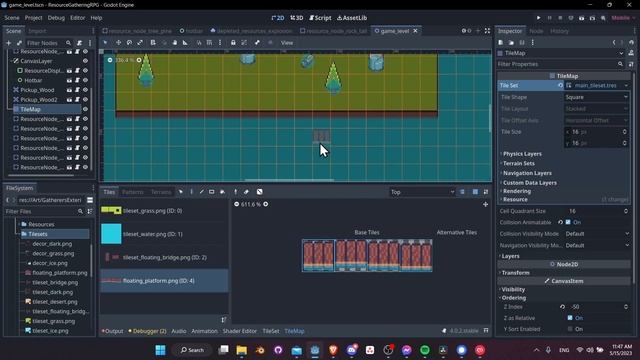This screenshot has width=640, height=360.
Task: Select the Picker tool in TileMap editor
Action: pyautogui.click(x=236, y=192)
